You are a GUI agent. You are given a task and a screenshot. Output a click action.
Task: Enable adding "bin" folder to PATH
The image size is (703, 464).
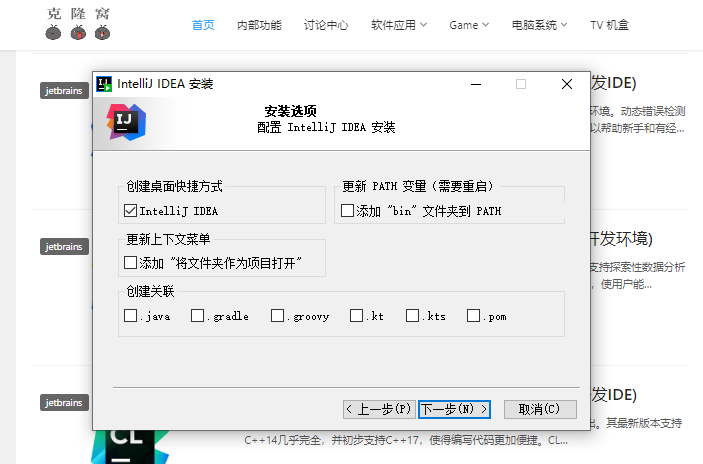pyautogui.click(x=347, y=210)
